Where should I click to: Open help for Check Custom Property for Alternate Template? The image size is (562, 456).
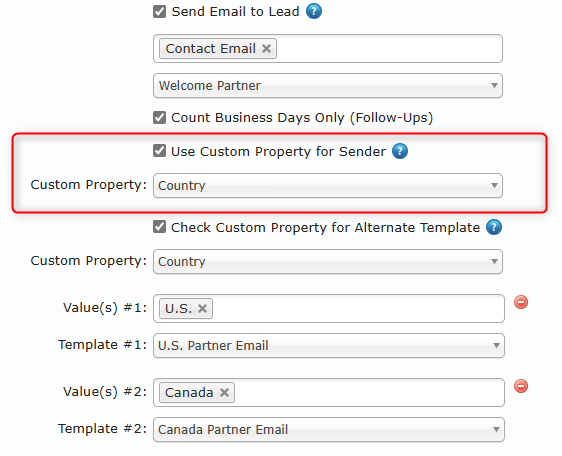[494, 227]
